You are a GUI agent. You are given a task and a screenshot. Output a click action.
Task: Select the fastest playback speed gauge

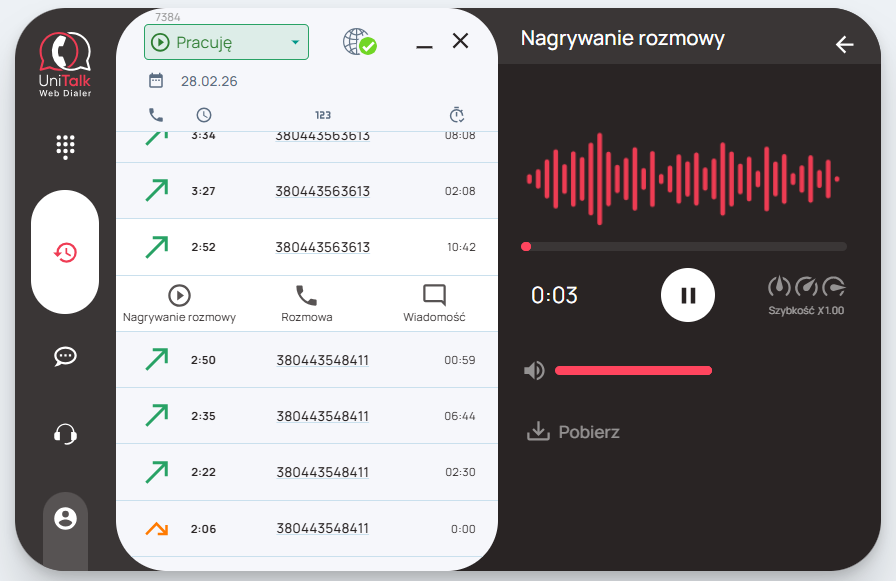click(834, 287)
